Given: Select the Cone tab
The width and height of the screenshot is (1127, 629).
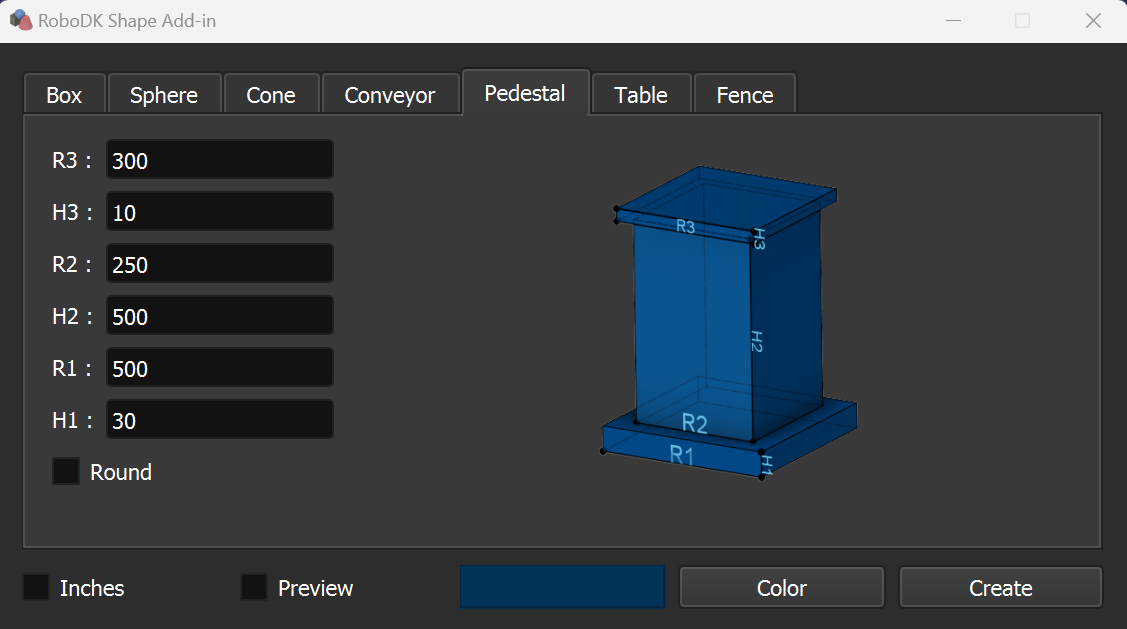Looking at the screenshot, I should (271, 95).
